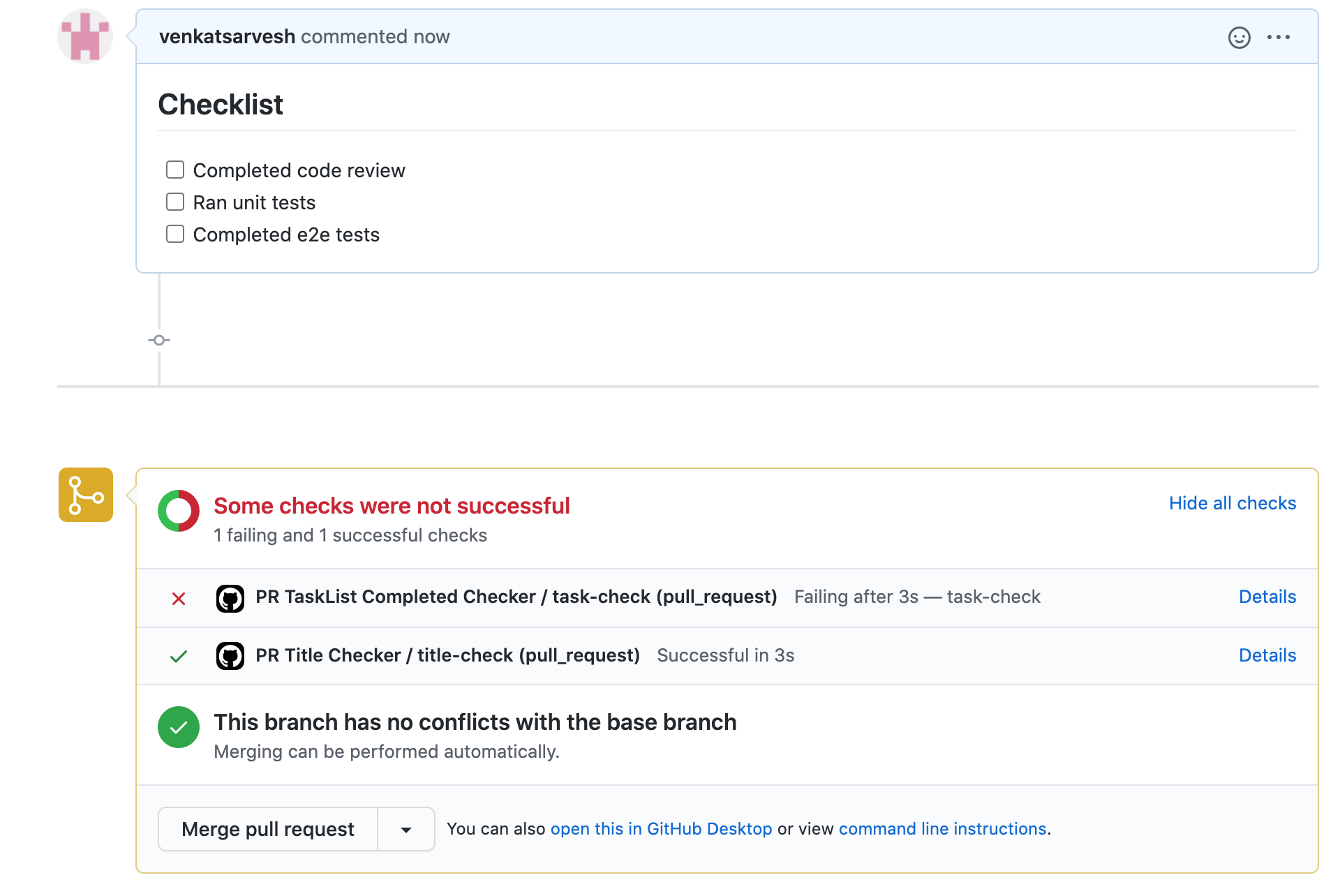The image size is (1340, 896).
Task: Open Details for task-check failing check
Action: pos(1267,597)
